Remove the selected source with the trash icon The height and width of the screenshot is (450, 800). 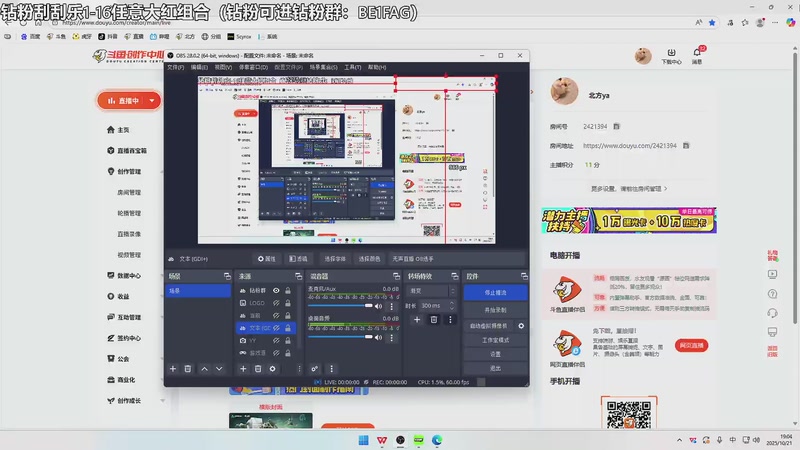[x=258, y=368]
